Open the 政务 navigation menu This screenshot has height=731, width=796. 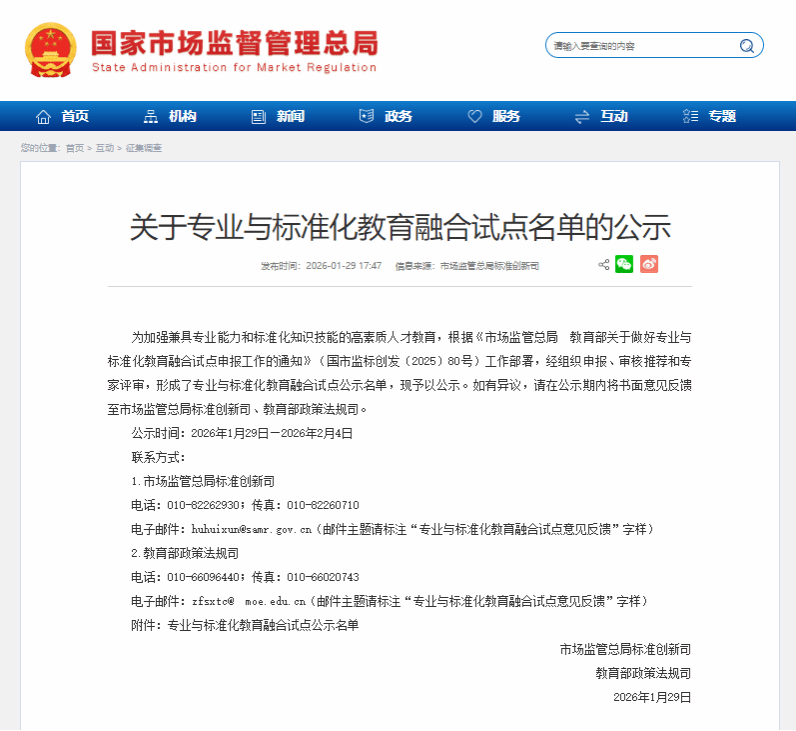click(x=398, y=117)
